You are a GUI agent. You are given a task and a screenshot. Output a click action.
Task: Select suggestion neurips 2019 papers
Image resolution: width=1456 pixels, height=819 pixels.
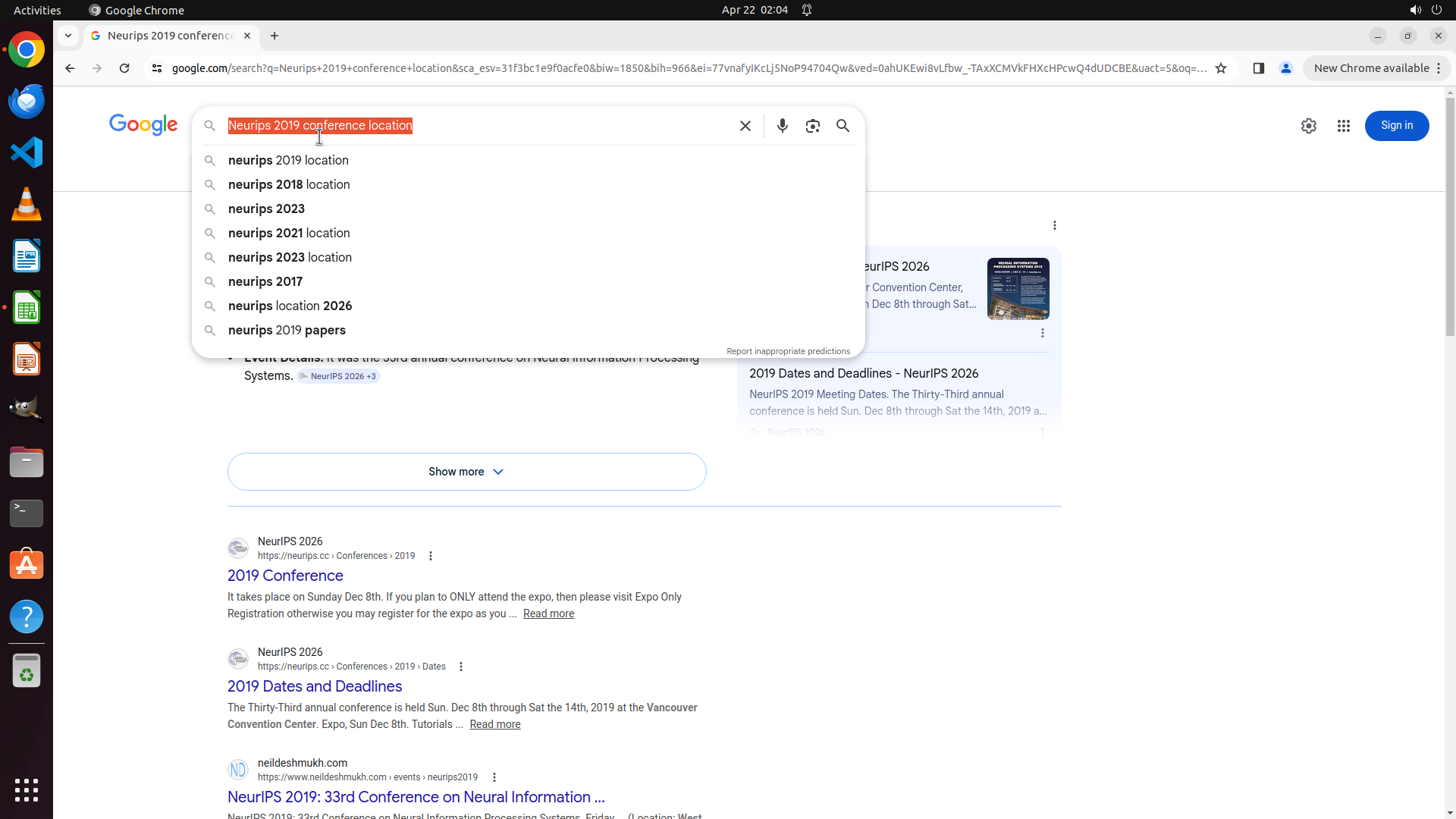[x=287, y=331]
